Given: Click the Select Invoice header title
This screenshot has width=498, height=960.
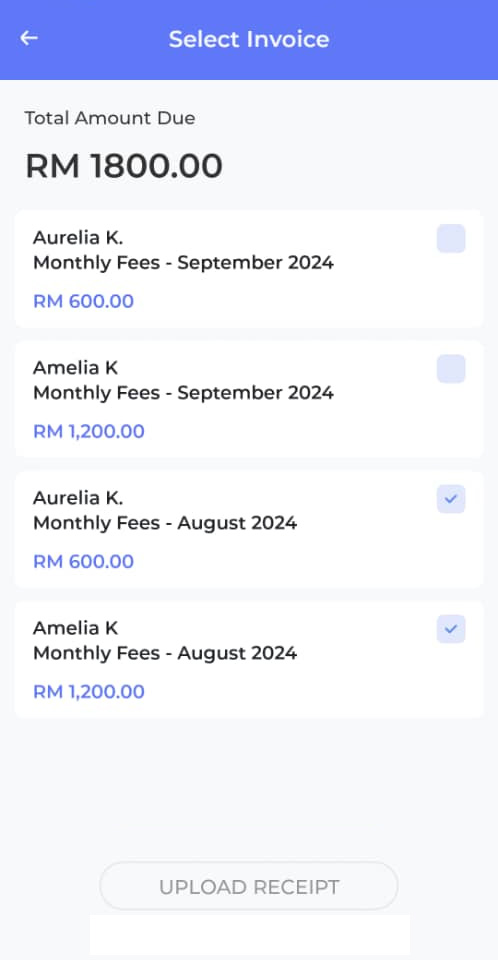Looking at the screenshot, I should [249, 39].
